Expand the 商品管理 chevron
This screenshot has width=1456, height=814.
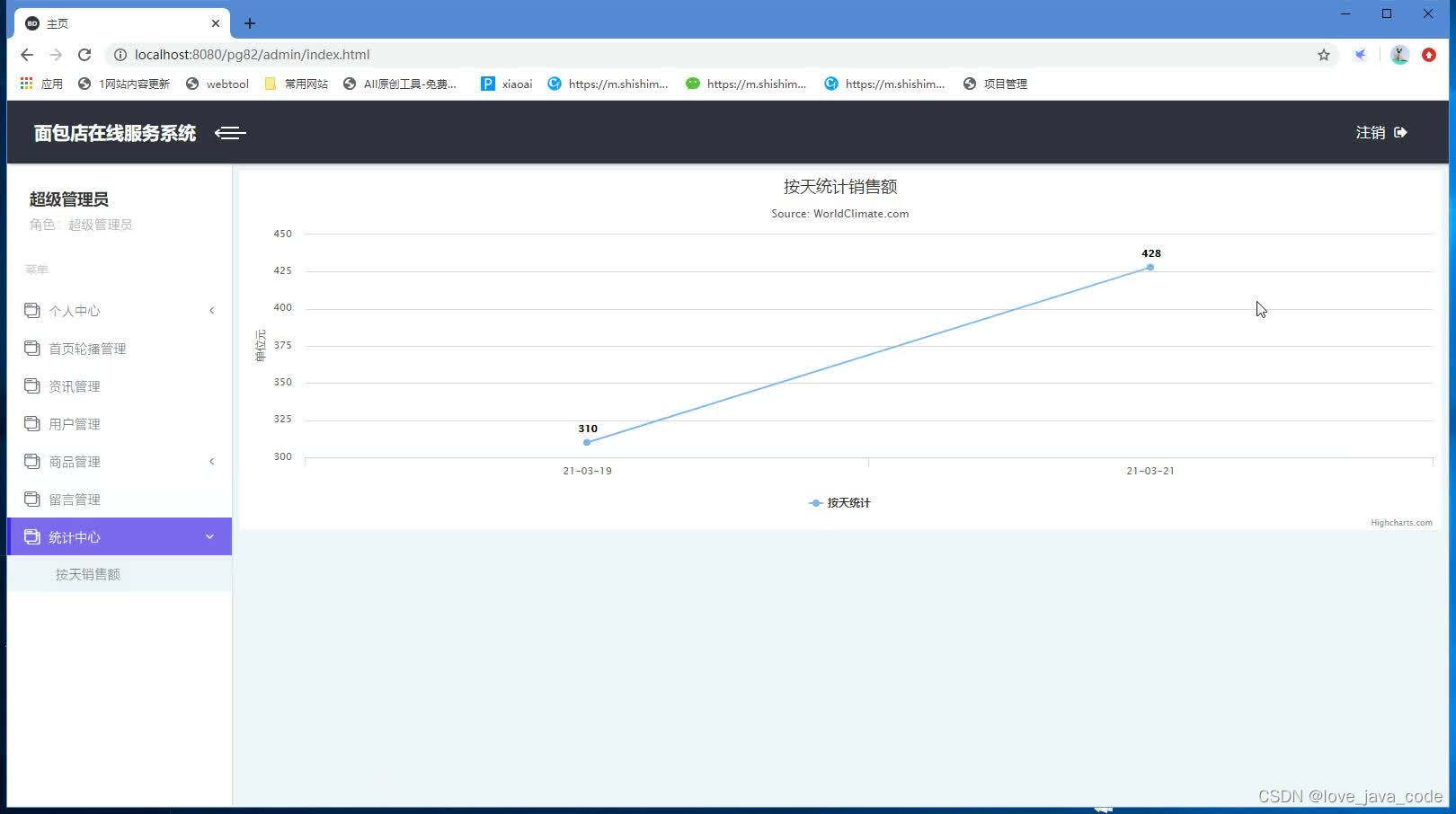coord(212,462)
